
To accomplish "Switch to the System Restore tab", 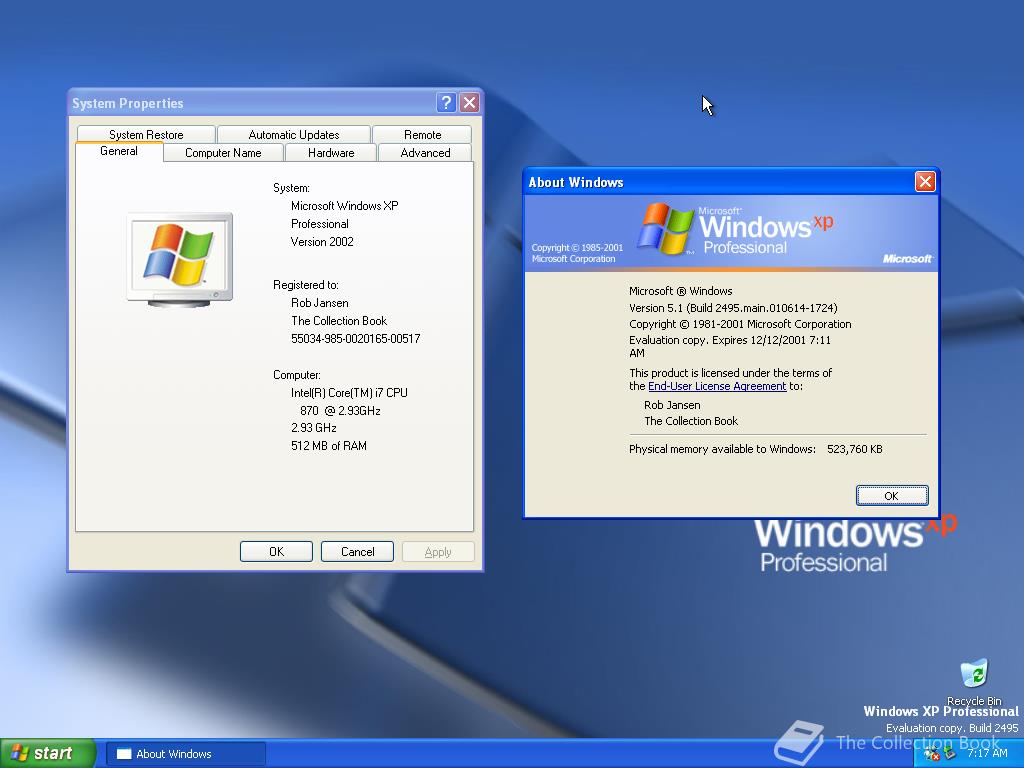I will pos(146,135).
